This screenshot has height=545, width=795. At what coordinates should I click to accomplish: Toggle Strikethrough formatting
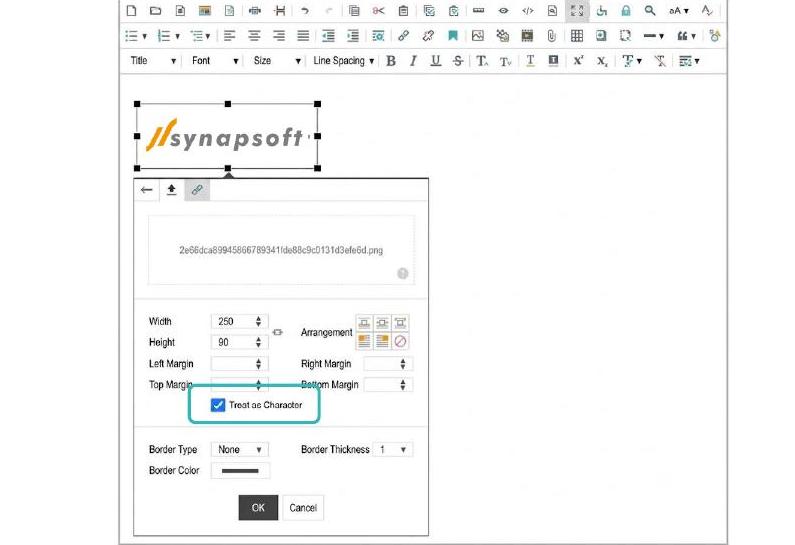(458, 61)
